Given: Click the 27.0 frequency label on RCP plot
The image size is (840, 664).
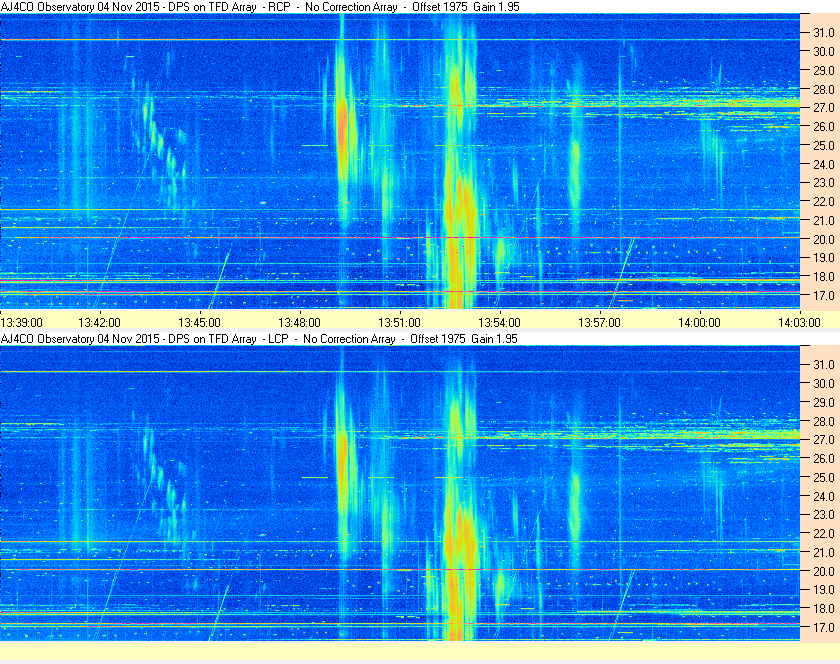Looking at the screenshot, I should coord(824,108).
